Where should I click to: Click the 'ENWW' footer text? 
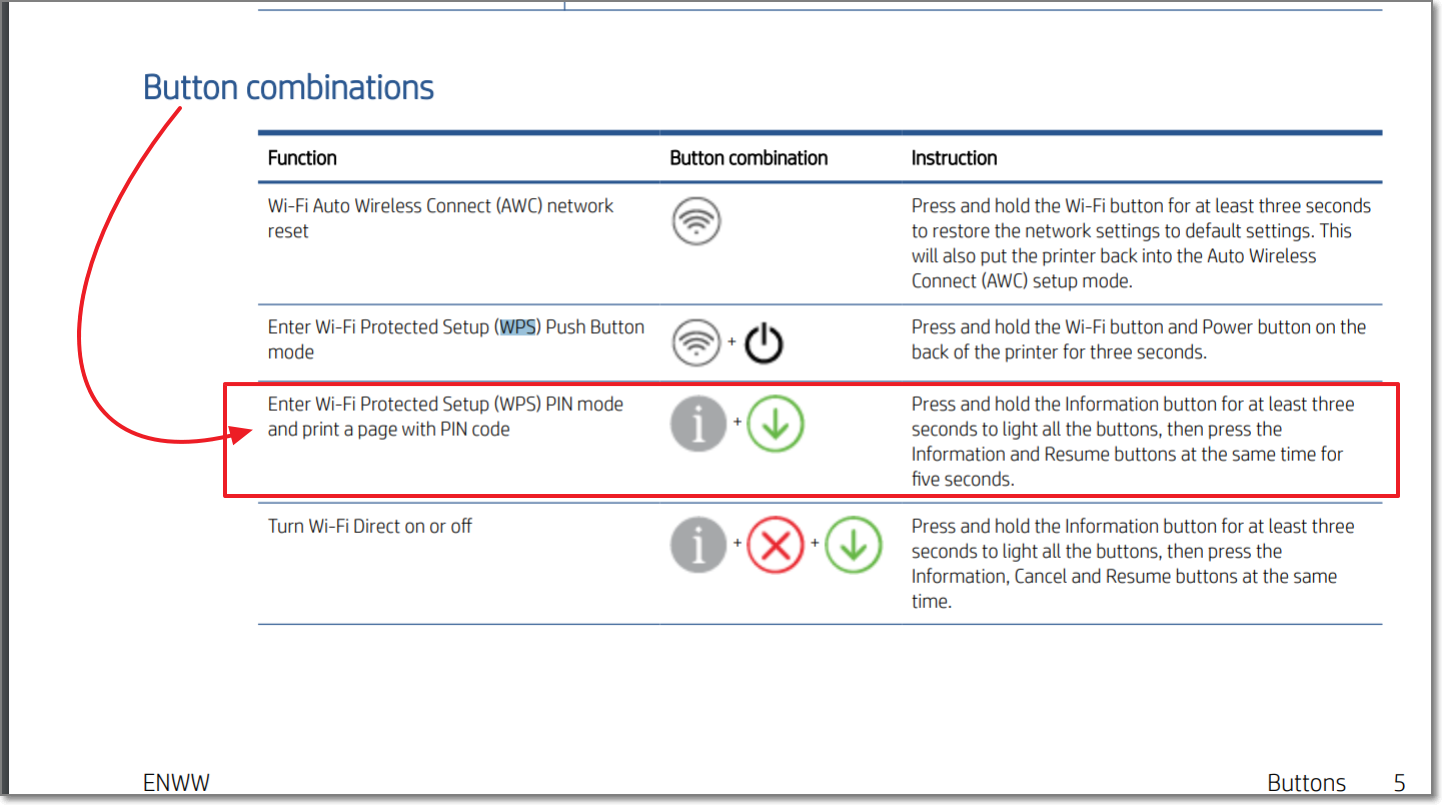(x=177, y=783)
